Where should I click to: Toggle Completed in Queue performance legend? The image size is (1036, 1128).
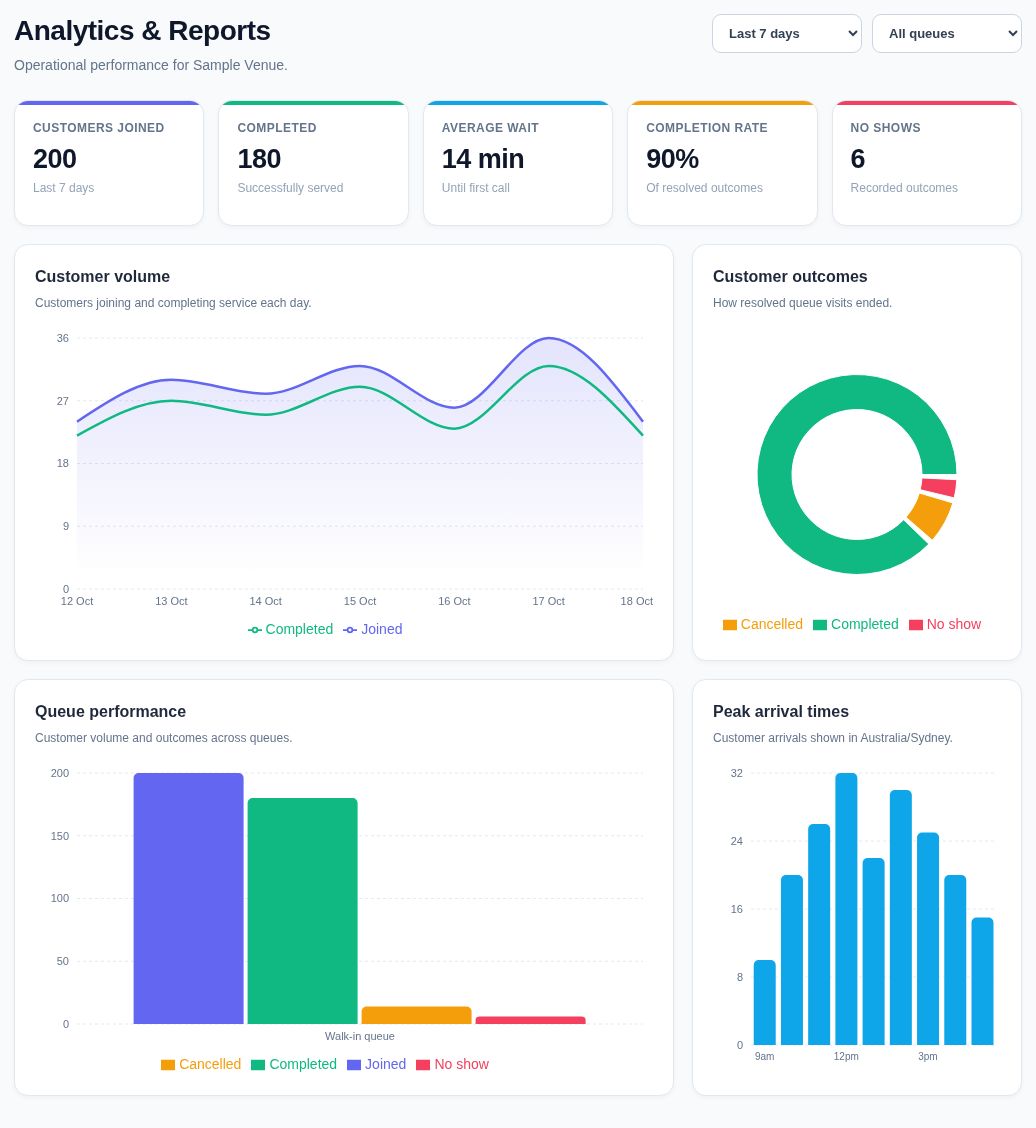294,1065
